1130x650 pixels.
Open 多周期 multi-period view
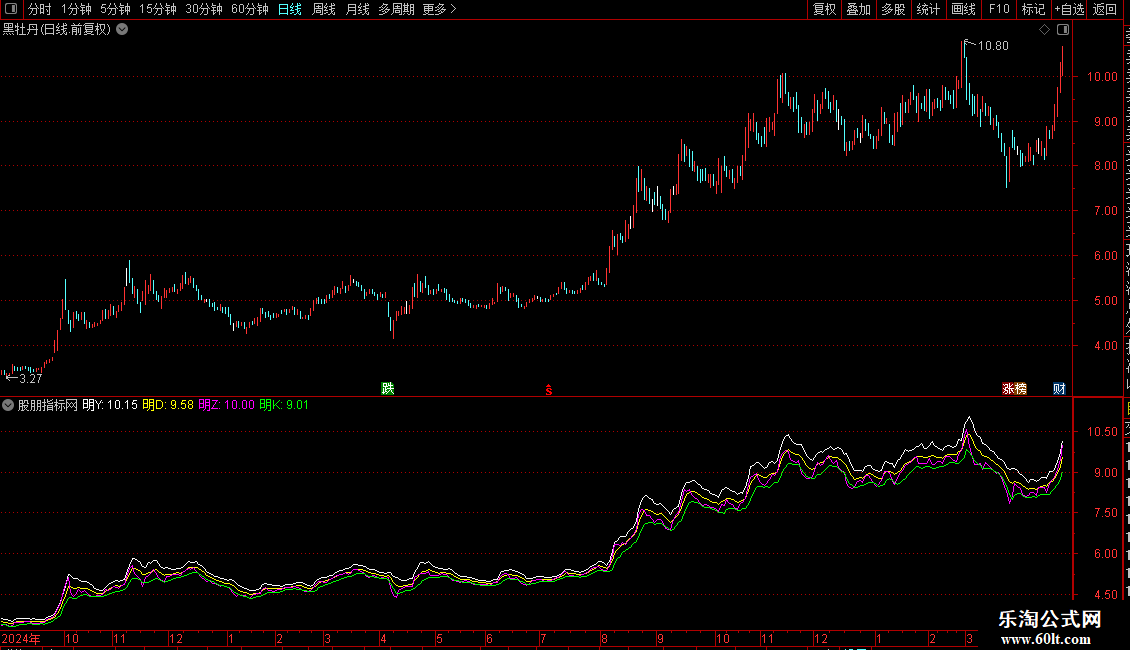pyautogui.click(x=396, y=9)
